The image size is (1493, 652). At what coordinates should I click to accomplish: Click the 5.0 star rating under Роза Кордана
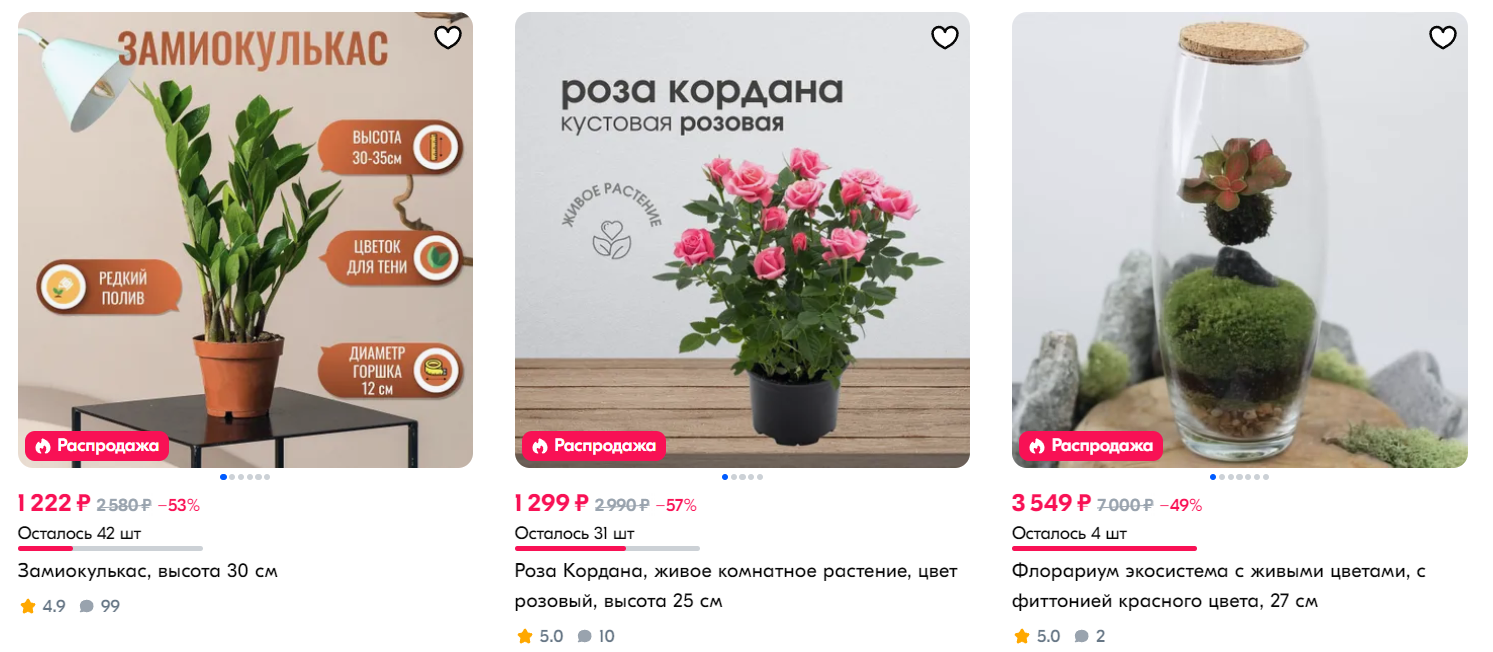[540, 636]
